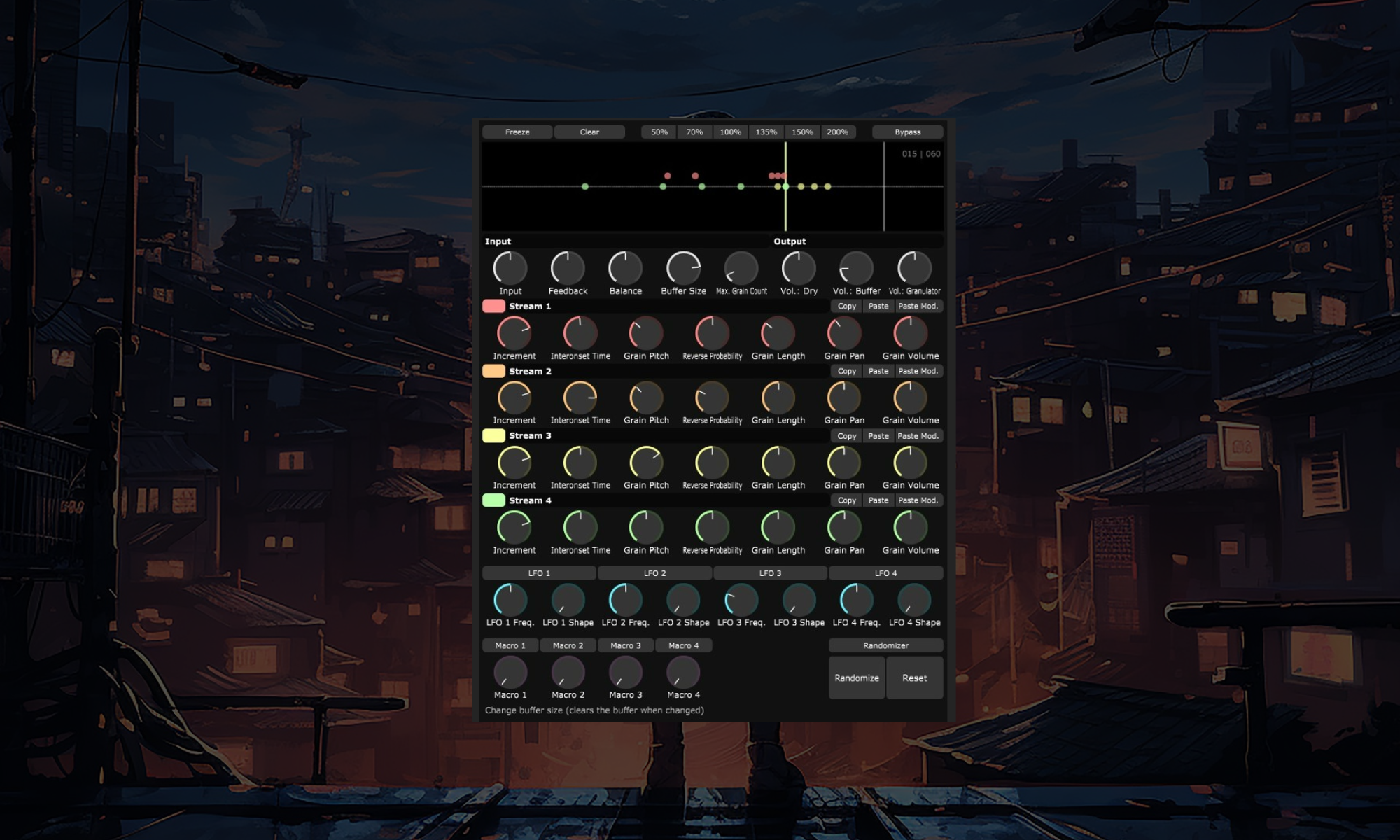1400x840 pixels.
Task: Click Stream 1 Grain Pitch knob
Action: coord(646,333)
